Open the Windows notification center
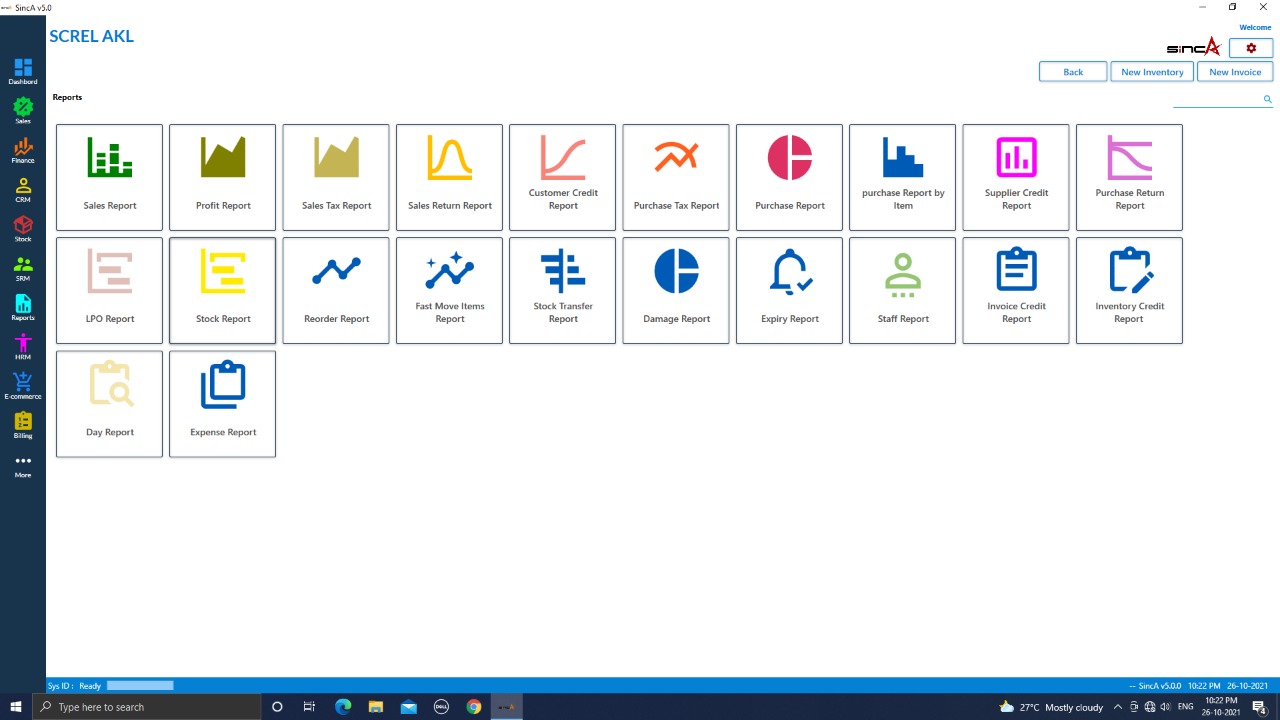Viewport: 1280px width, 720px height. point(1260,707)
